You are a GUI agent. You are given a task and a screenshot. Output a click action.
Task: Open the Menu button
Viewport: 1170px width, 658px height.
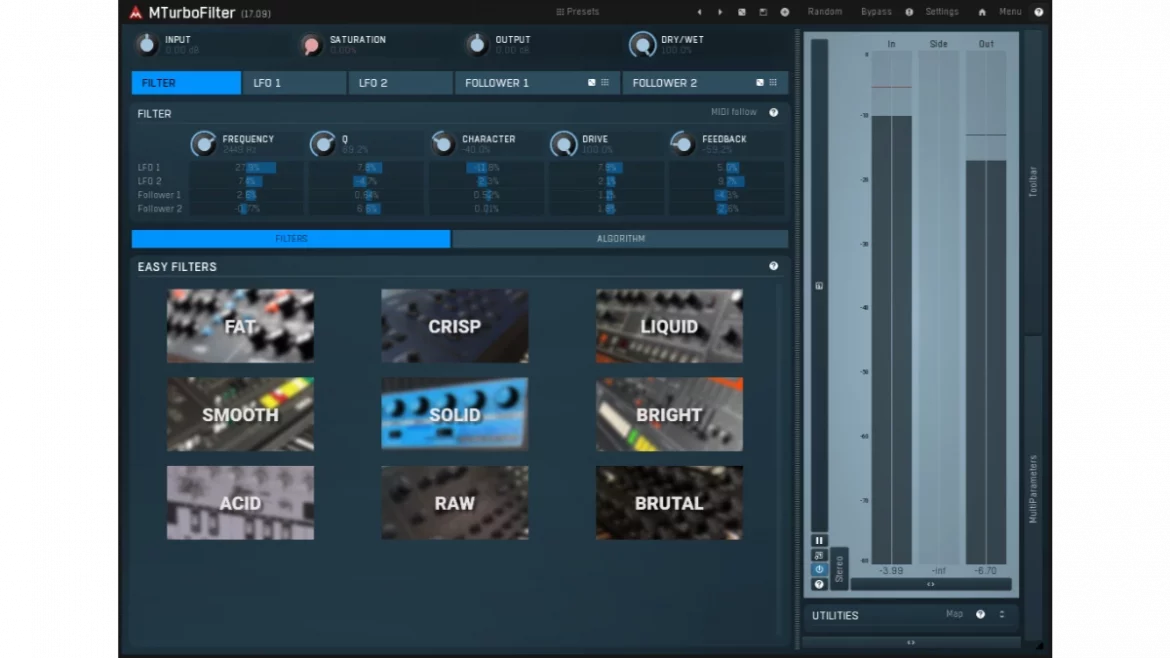(x=1010, y=12)
